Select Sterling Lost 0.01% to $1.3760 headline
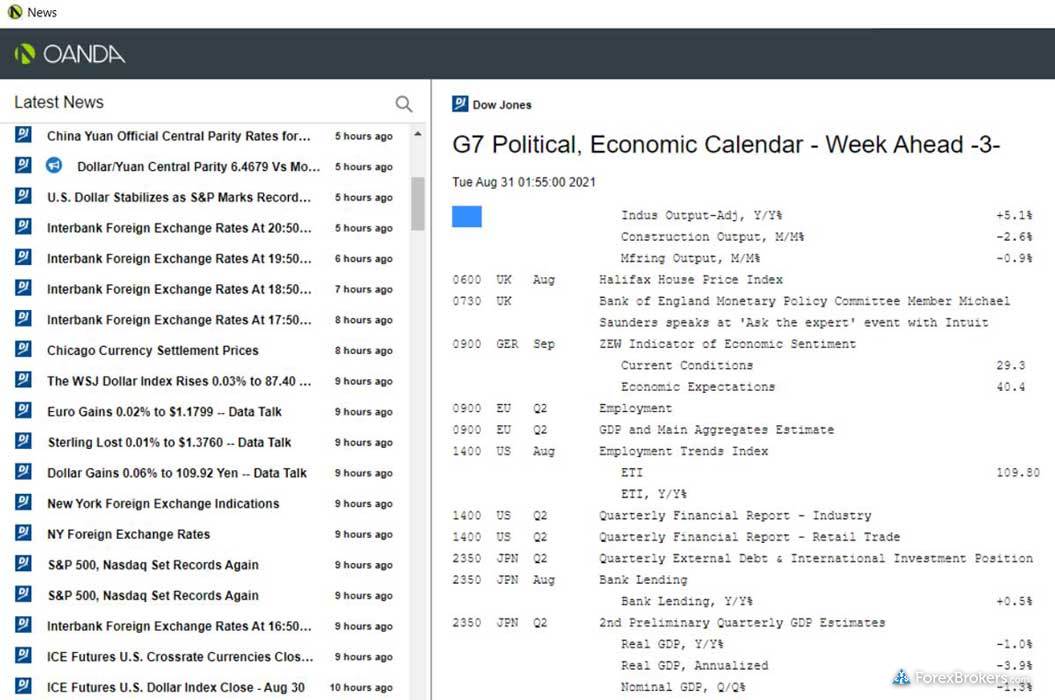Image resolution: width=1055 pixels, height=700 pixels. (169, 442)
